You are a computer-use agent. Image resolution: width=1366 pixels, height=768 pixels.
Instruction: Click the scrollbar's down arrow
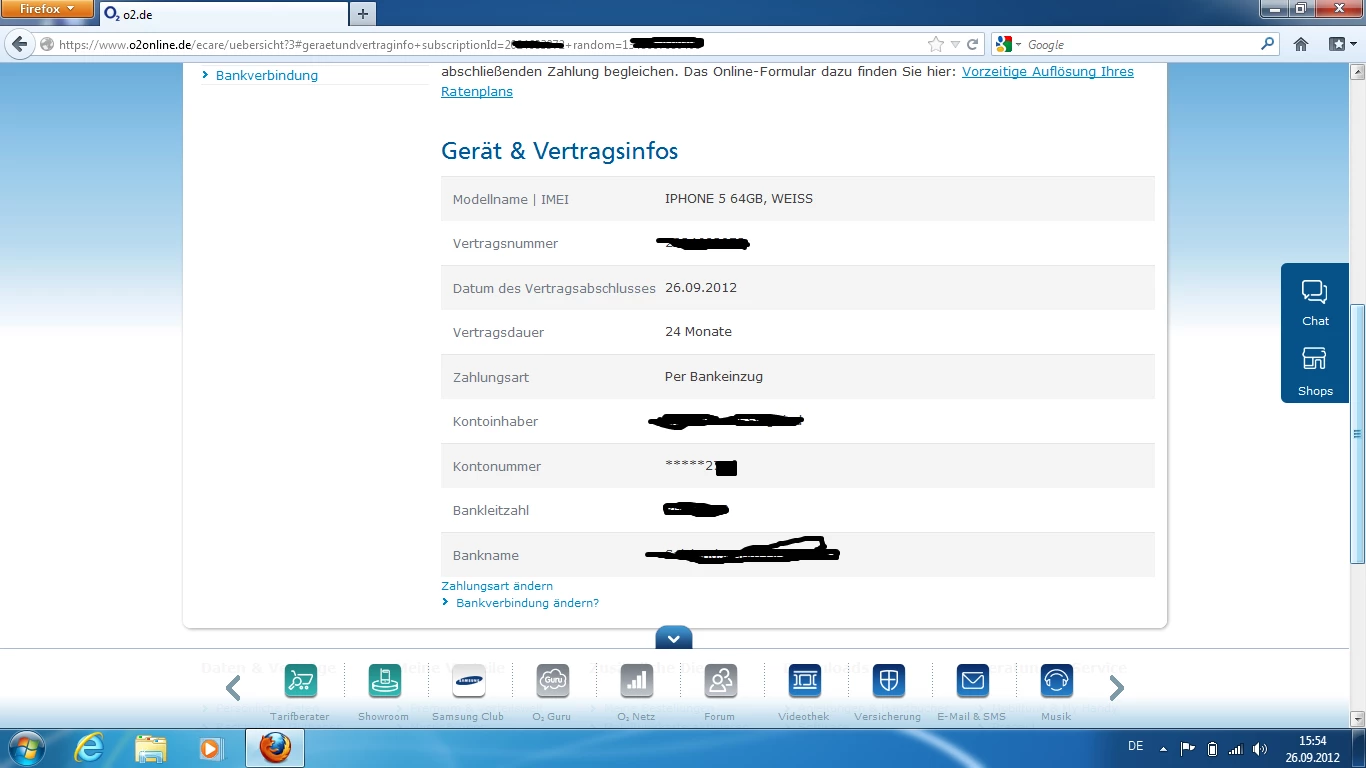(1357, 718)
